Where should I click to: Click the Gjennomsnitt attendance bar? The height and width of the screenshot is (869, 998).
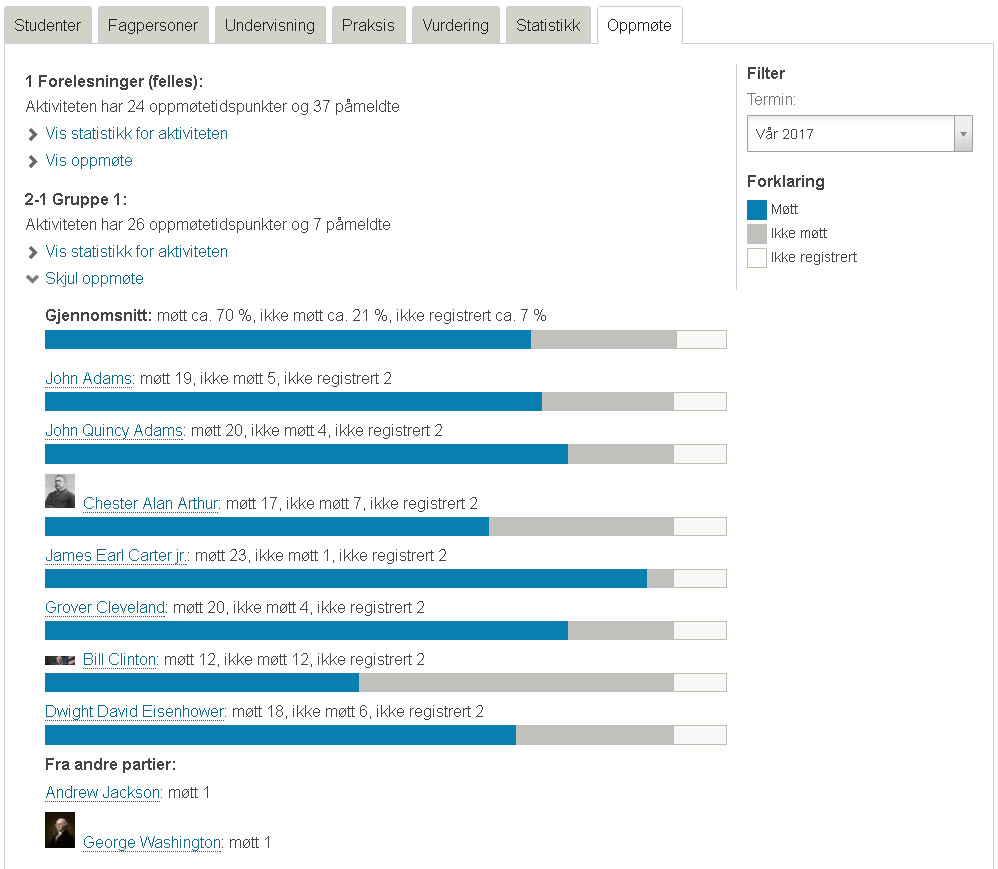(386, 339)
